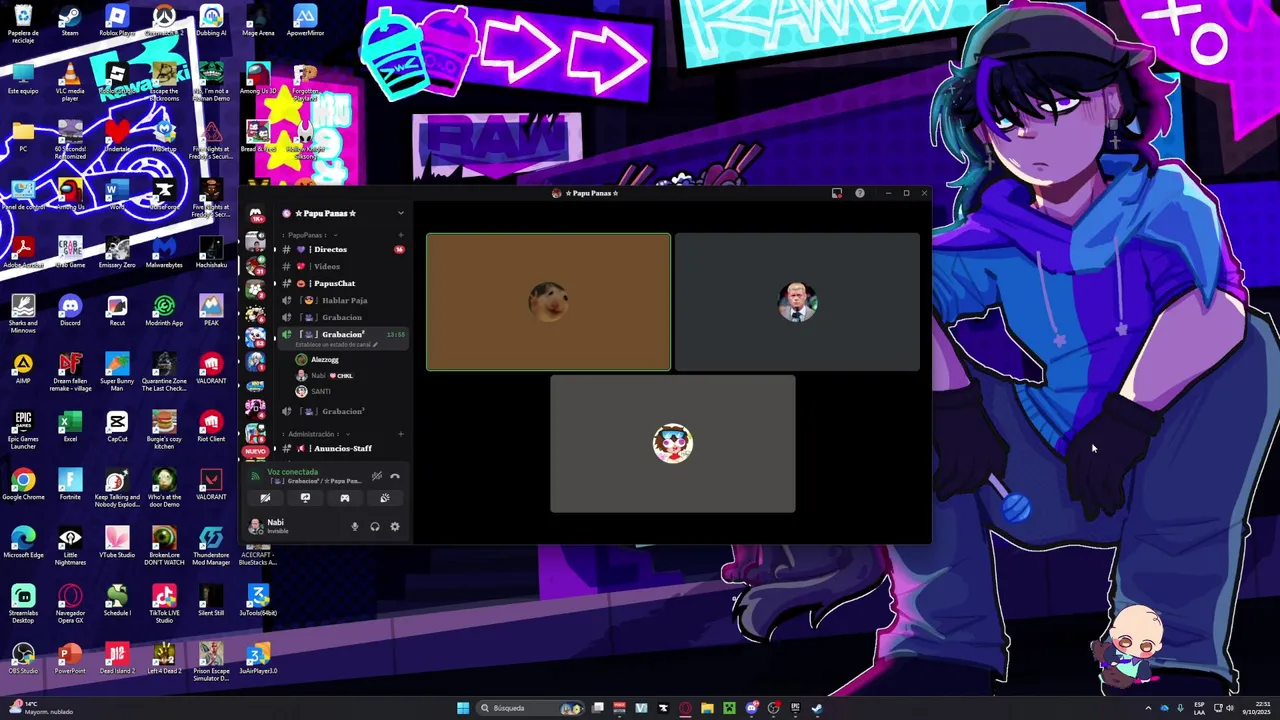The height and width of the screenshot is (720, 1280).
Task: Open the Directos text channel
Action: pos(343,249)
